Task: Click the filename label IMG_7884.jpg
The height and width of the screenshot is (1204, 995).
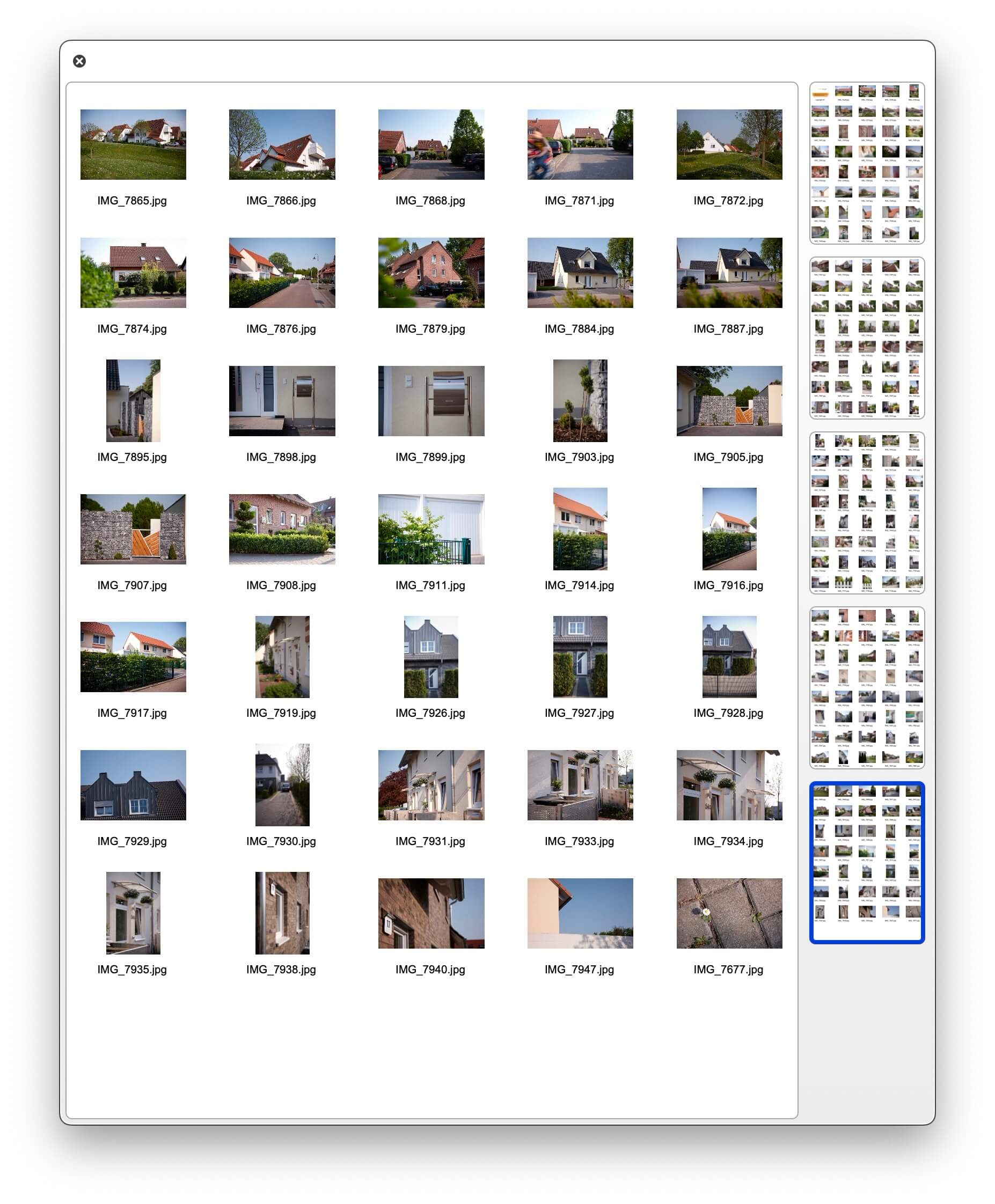Action: point(580,329)
